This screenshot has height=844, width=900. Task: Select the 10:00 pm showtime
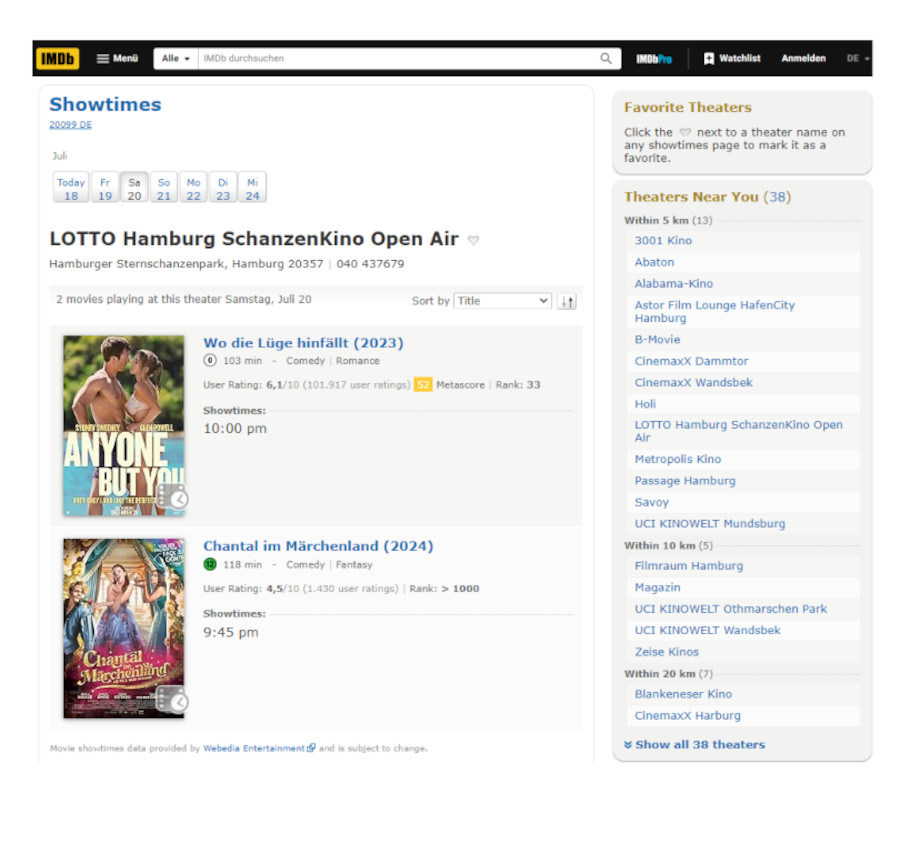(235, 428)
